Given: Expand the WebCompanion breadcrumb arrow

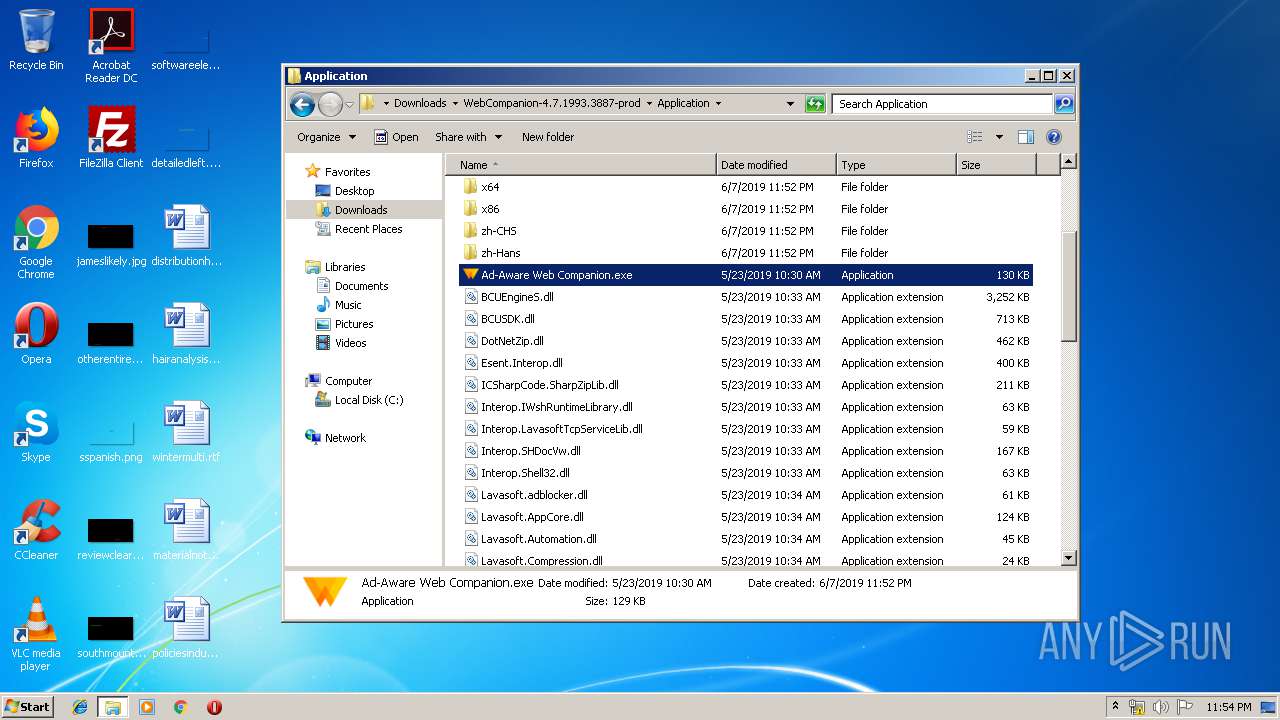Looking at the screenshot, I should 649,104.
